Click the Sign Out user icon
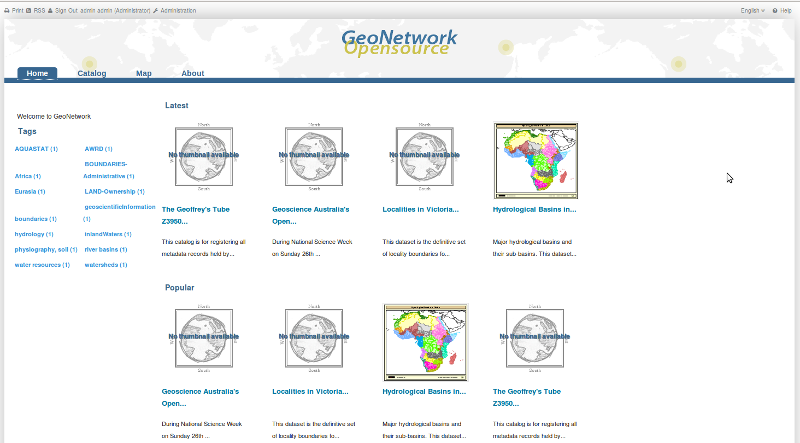This screenshot has width=800, height=443. [50, 10]
